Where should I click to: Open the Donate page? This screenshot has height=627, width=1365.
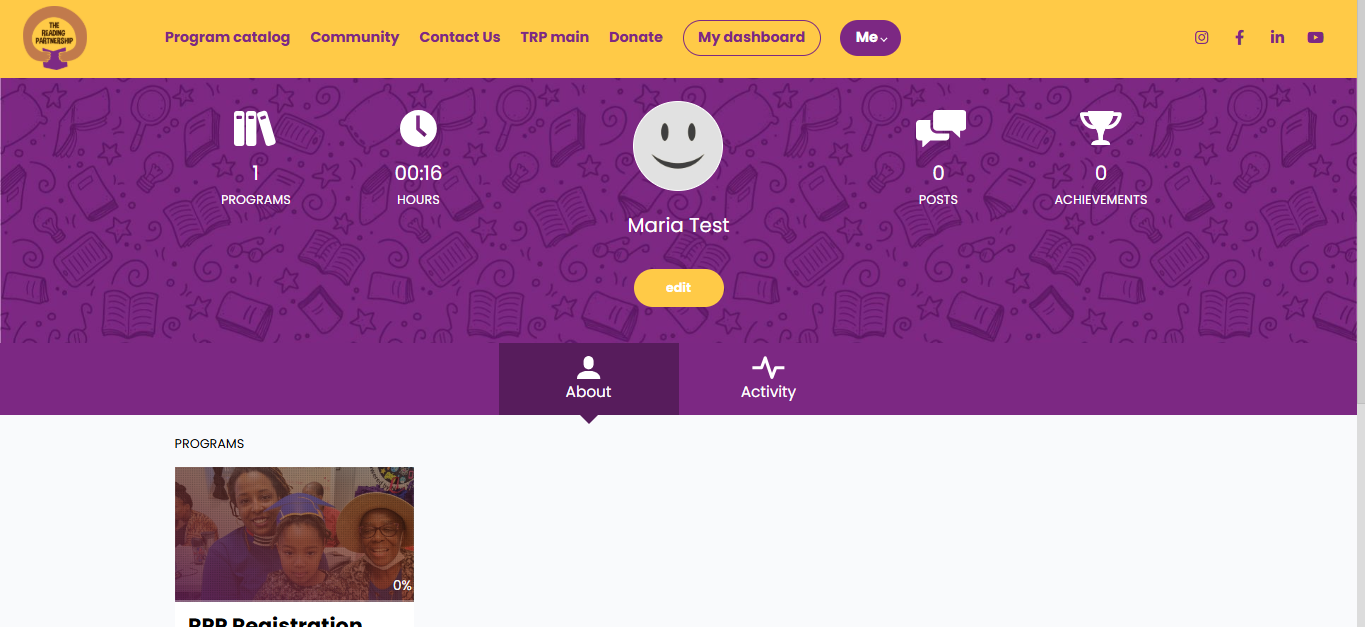click(635, 37)
